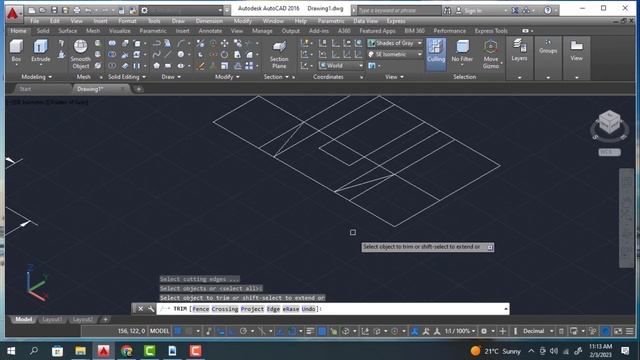
Task: Click the Save quick access icon
Action: [x=54, y=10]
